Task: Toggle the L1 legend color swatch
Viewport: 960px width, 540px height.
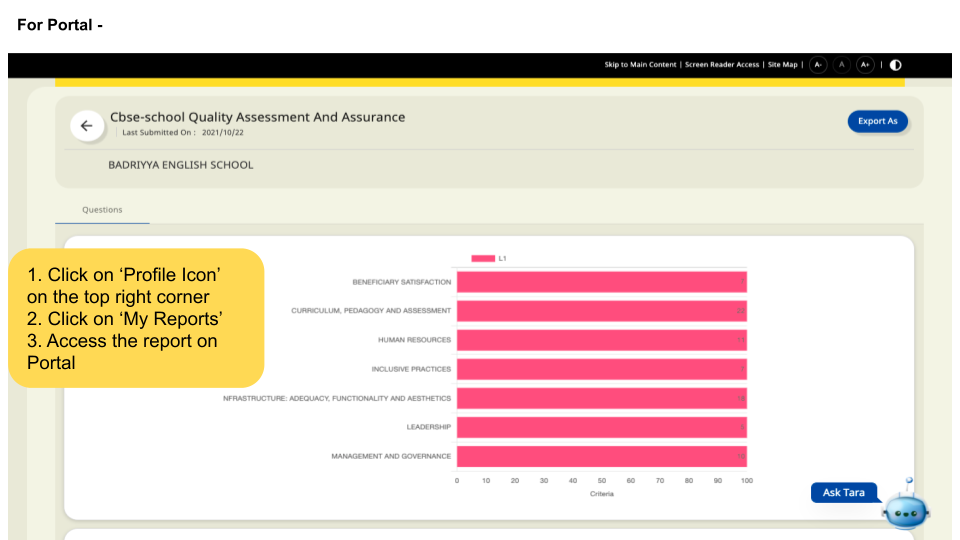Action: click(483, 259)
